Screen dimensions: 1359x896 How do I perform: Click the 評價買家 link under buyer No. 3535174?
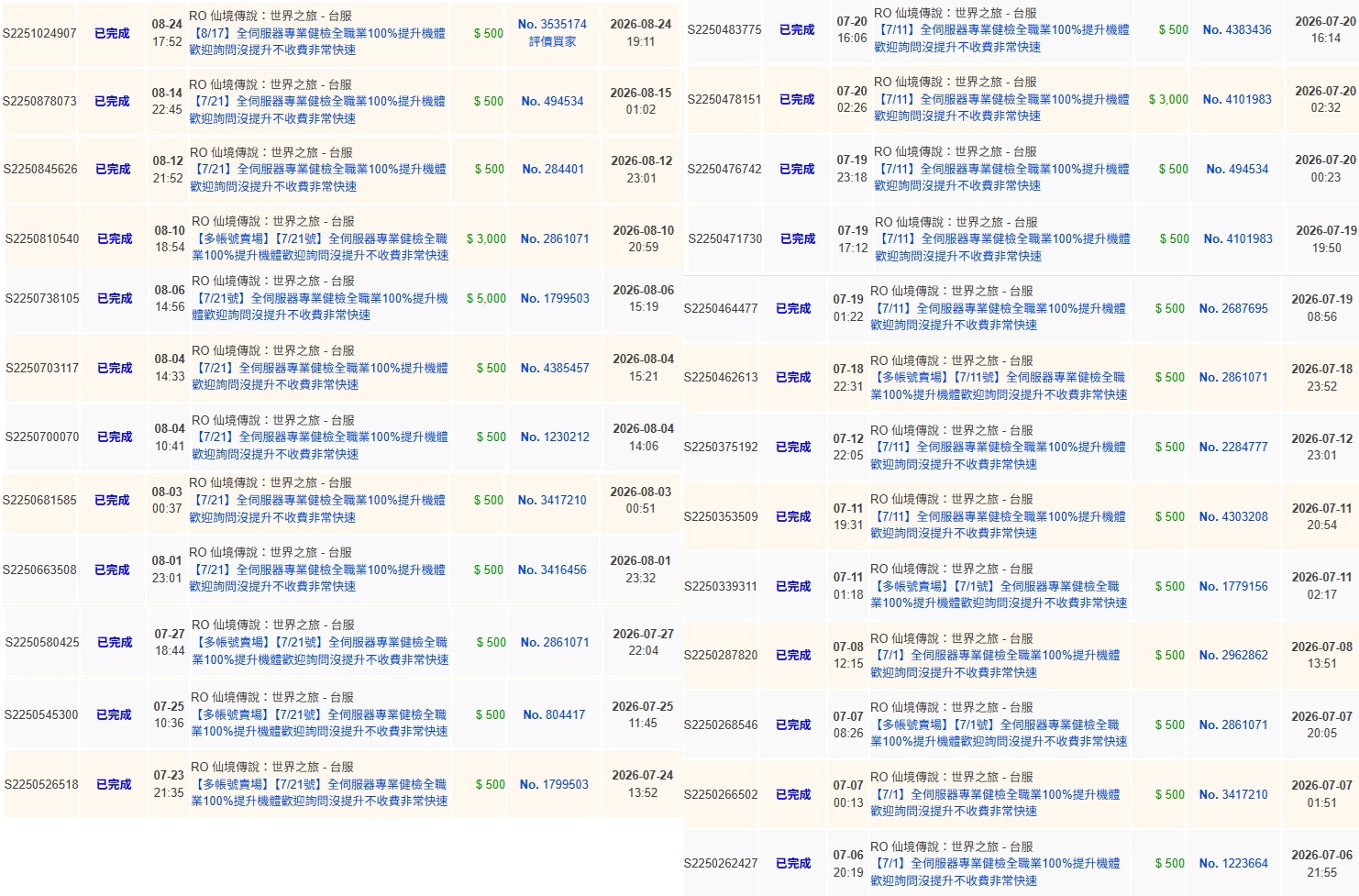[552, 41]
